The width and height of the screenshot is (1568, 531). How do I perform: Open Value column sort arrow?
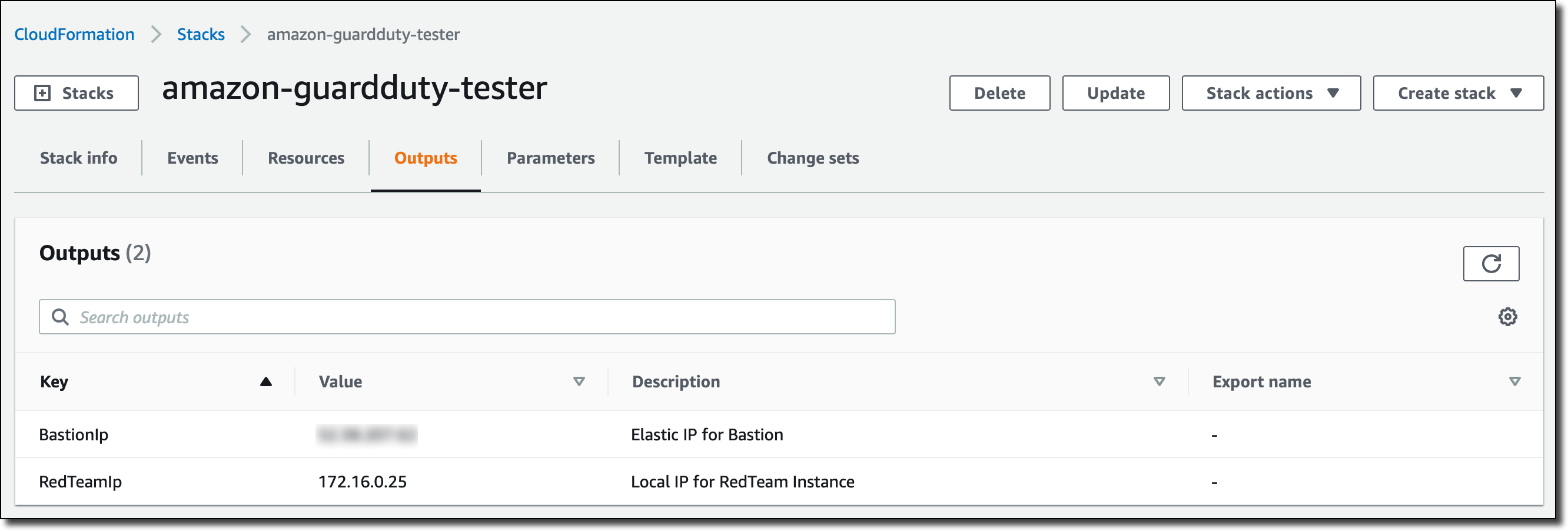[x=579, y=382]
